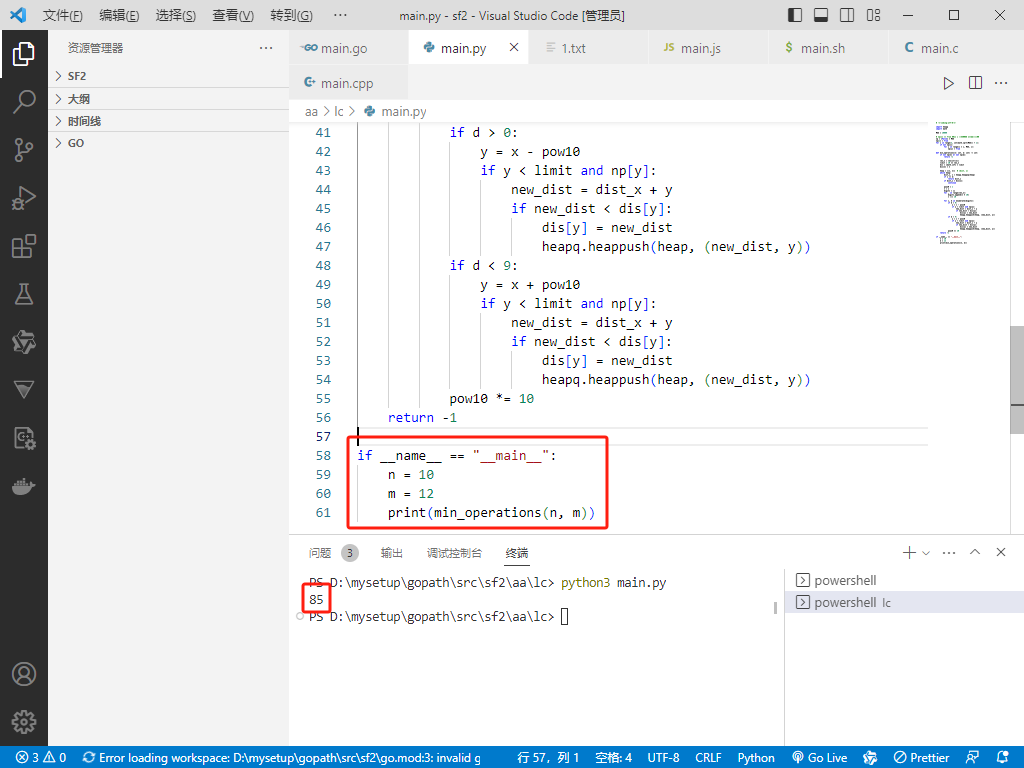Open the 问题 problems panel tab
Image resolution: width=1024 pixels, height=768 pixels.
[333, 553]
